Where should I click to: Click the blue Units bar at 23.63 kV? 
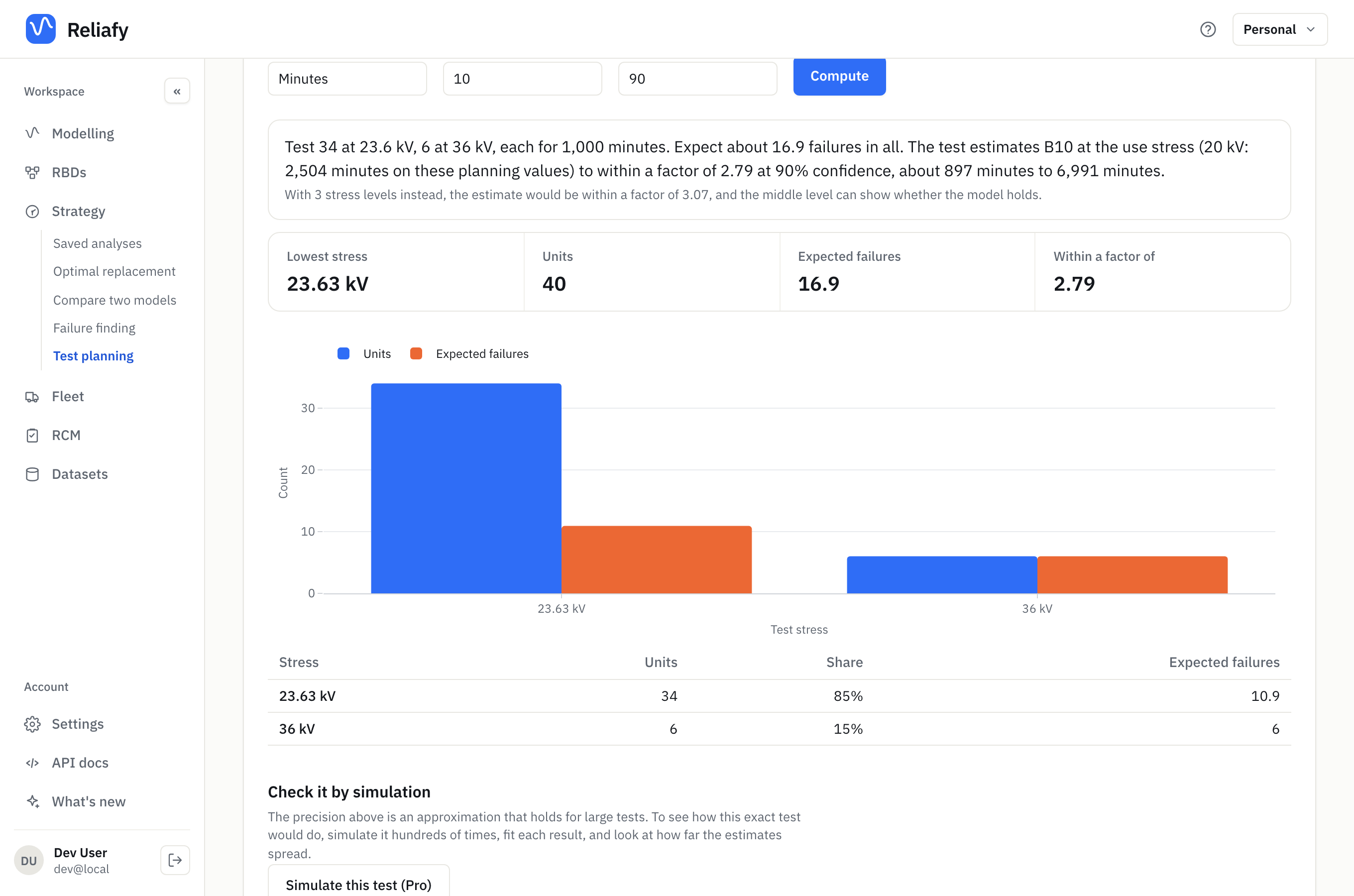coord(466,489)
